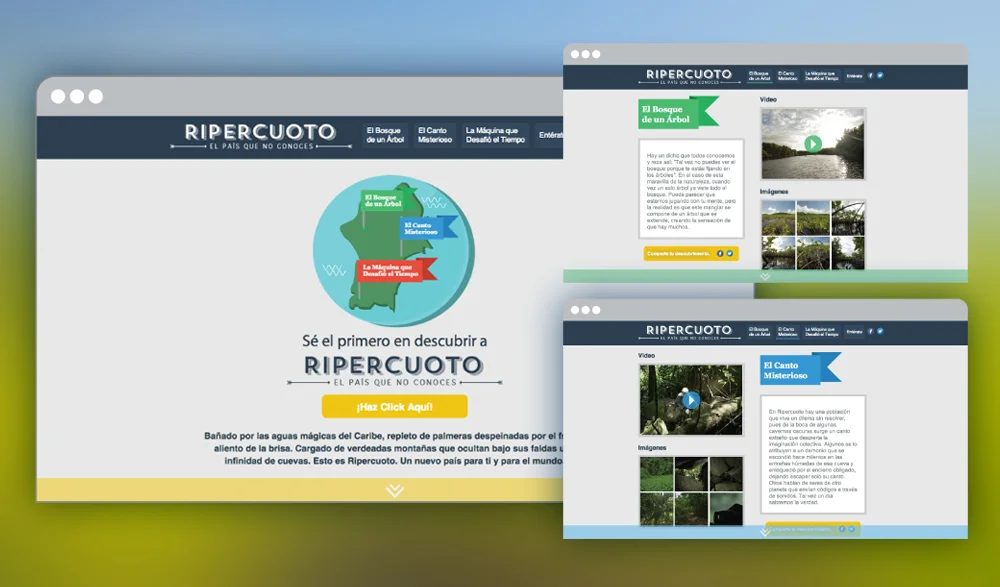This screenshot has height=587, width=1000.
Task: Select La Máquina tab in the El Bosque window
Action: coord(821,76)
